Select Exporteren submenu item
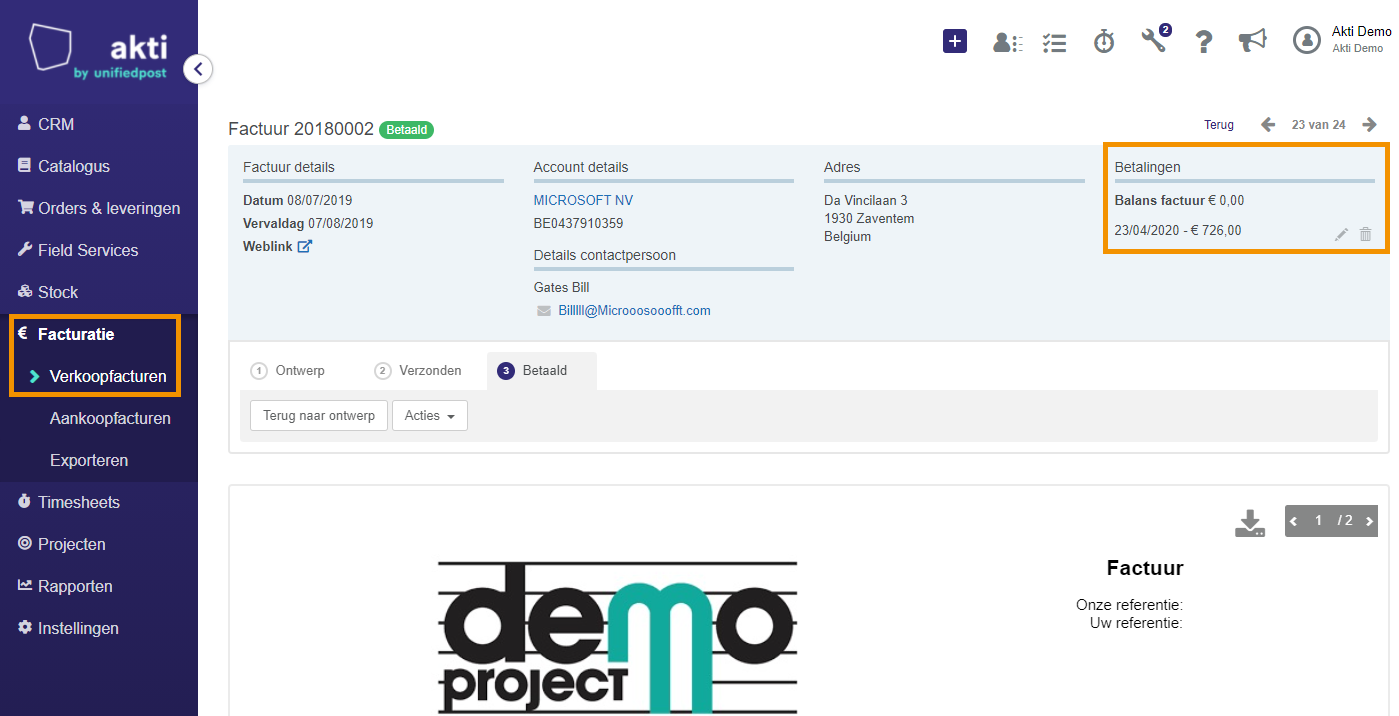The image size is (1399, 716). 89,461
